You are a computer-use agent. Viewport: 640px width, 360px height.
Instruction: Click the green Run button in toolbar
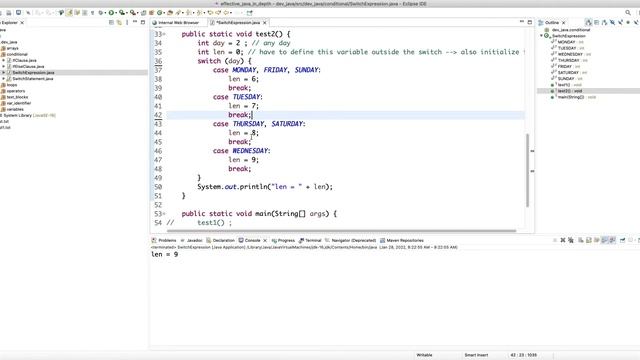111,13
